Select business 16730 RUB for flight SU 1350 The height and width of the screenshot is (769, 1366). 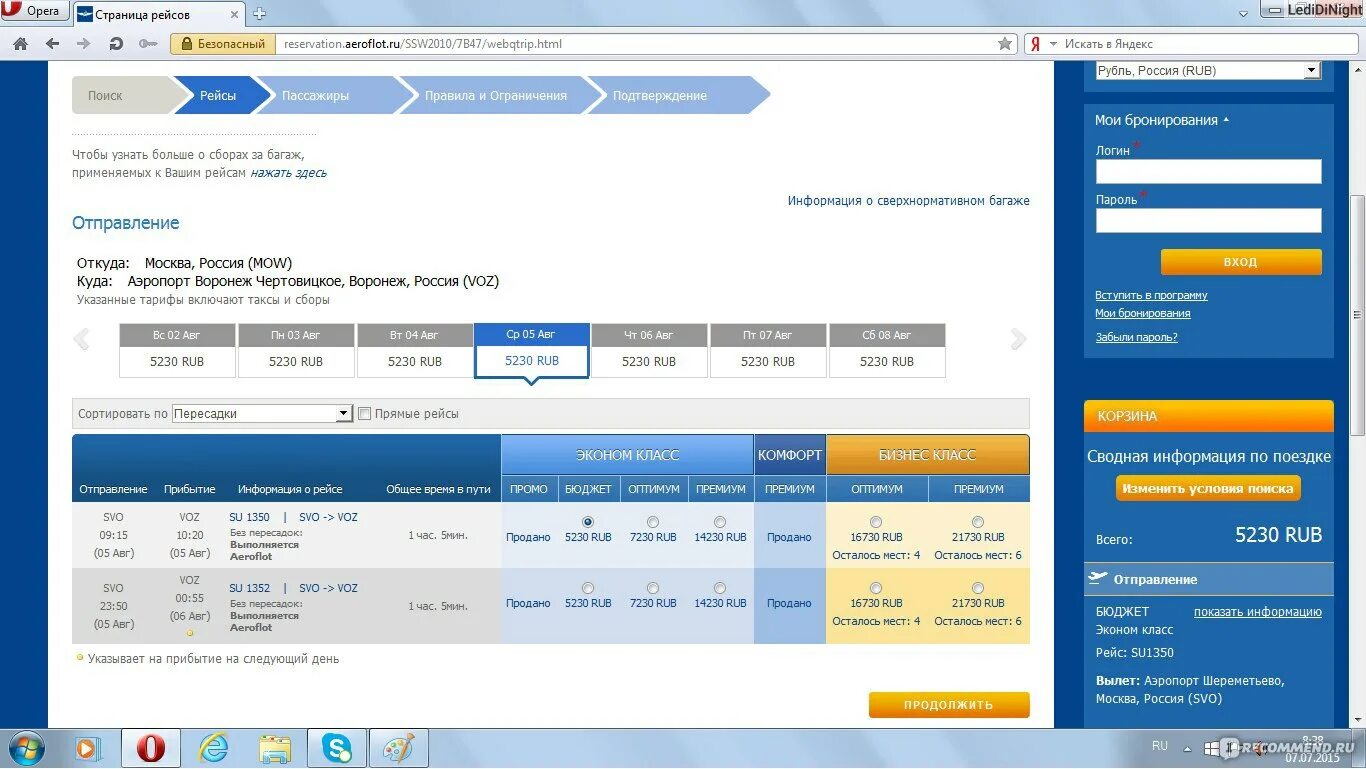[876, 522]
